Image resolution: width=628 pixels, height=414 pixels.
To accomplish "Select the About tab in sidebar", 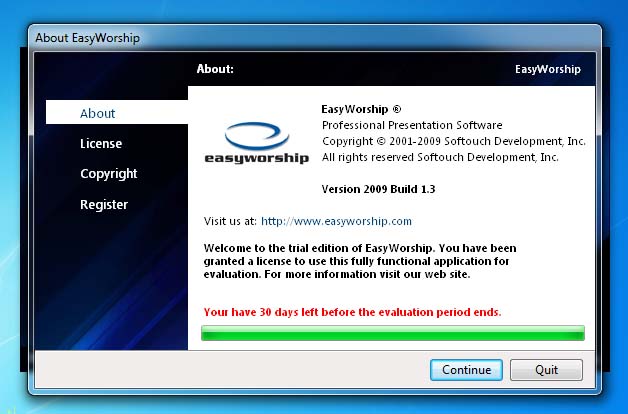I will (x=117, y=113).
